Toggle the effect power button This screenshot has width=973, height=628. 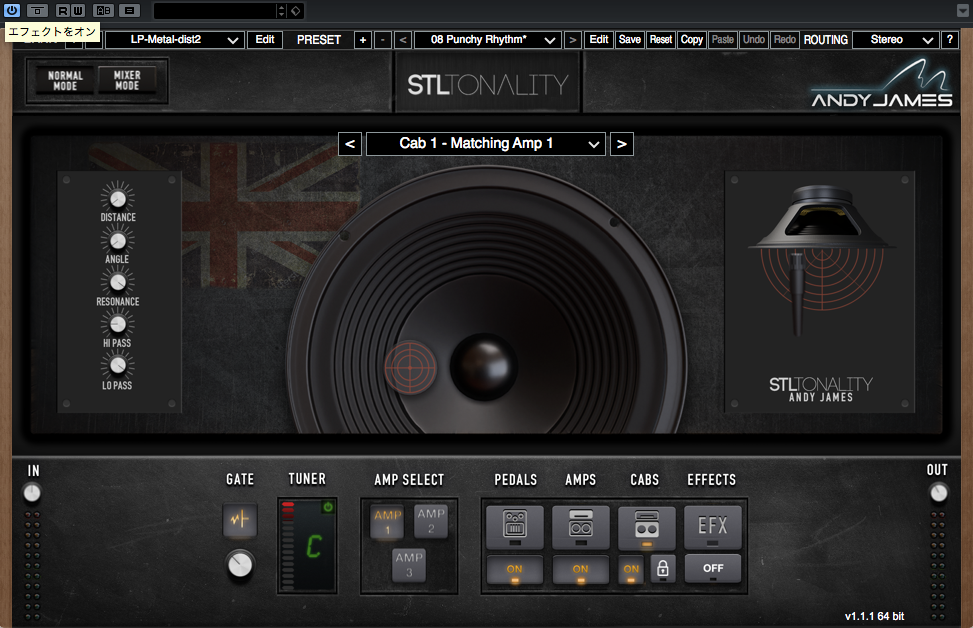[x=11, y=10]
